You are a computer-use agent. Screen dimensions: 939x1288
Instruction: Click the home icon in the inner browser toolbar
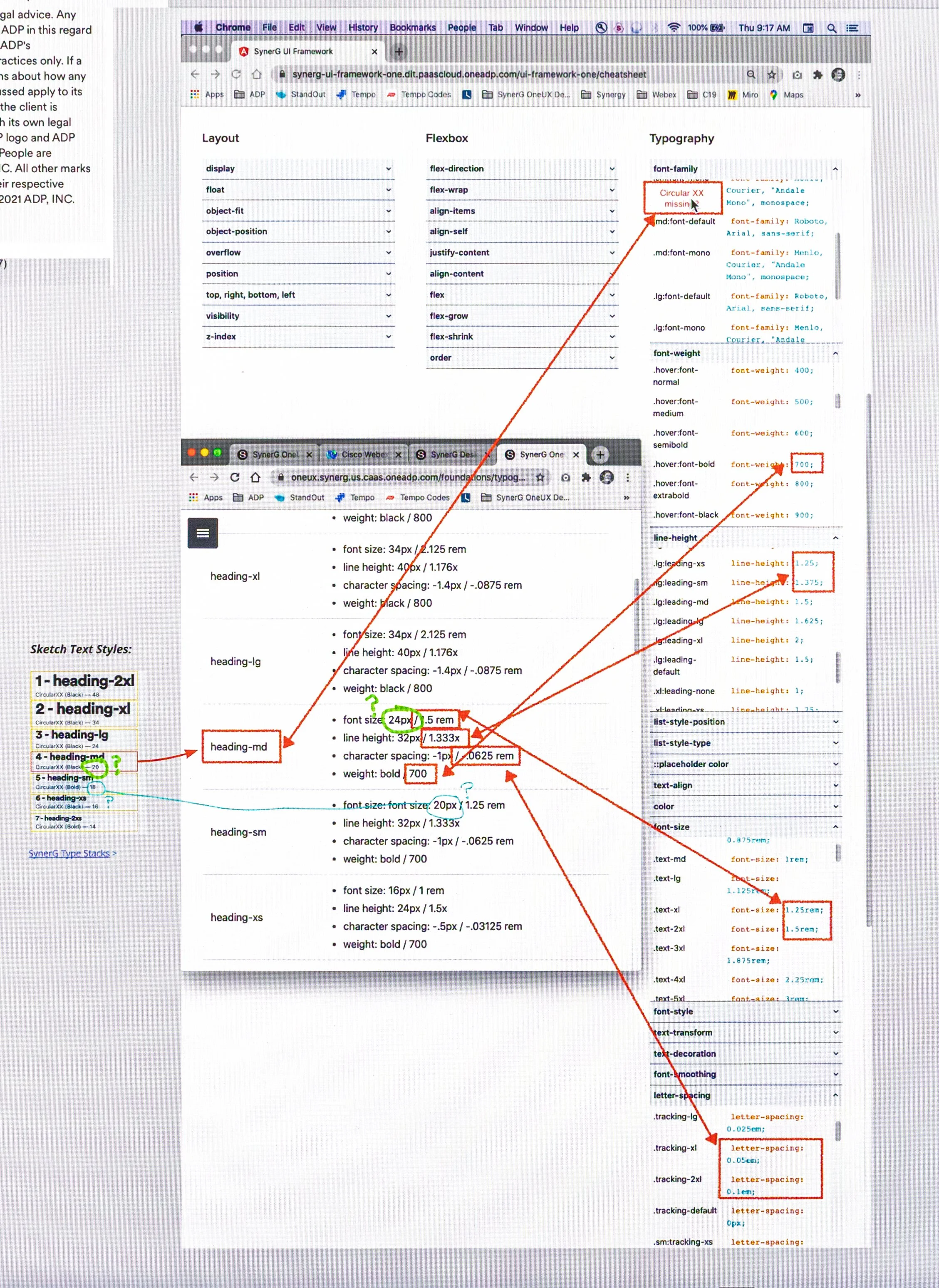click(x=255, y=477)
